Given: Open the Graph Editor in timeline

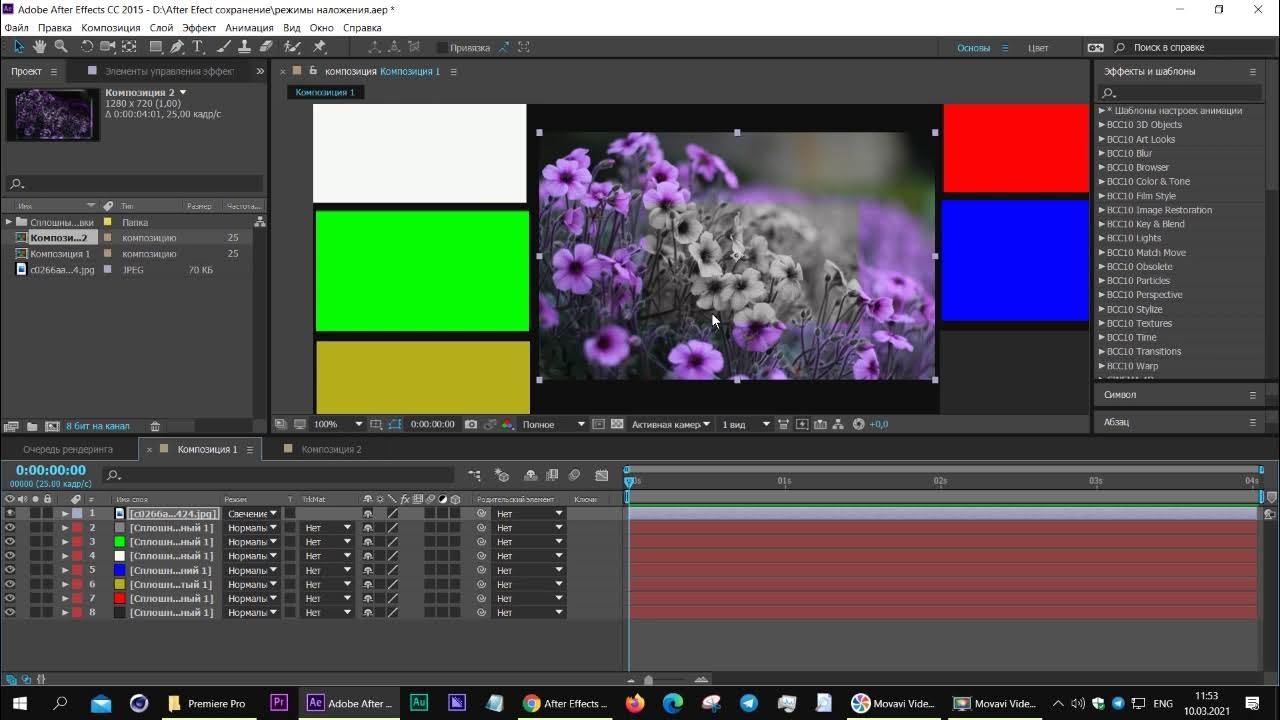Looking at the screenshot, I should click(601, 476).
